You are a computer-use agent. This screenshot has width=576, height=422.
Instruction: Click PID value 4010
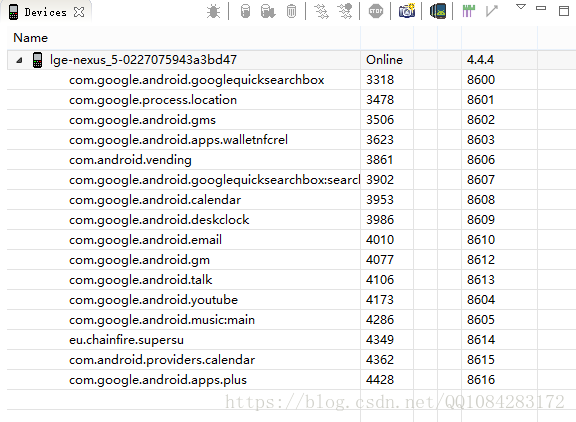380,240
